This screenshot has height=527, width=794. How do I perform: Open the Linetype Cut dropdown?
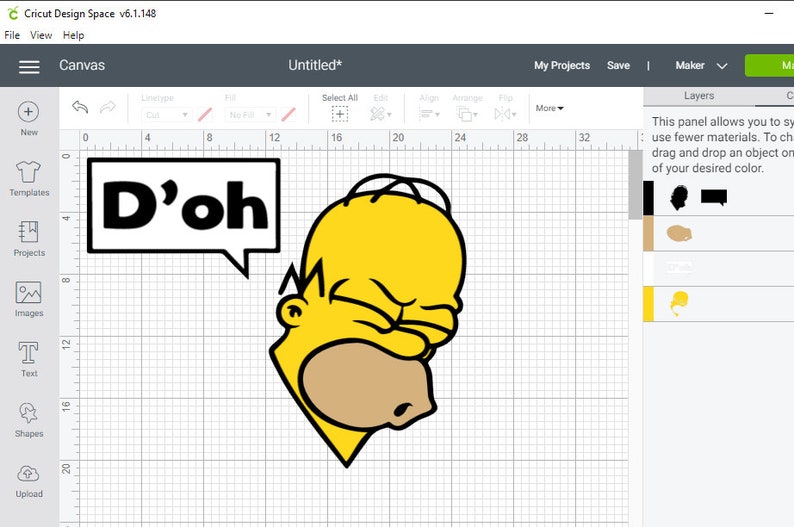click(x=167, y=115)
